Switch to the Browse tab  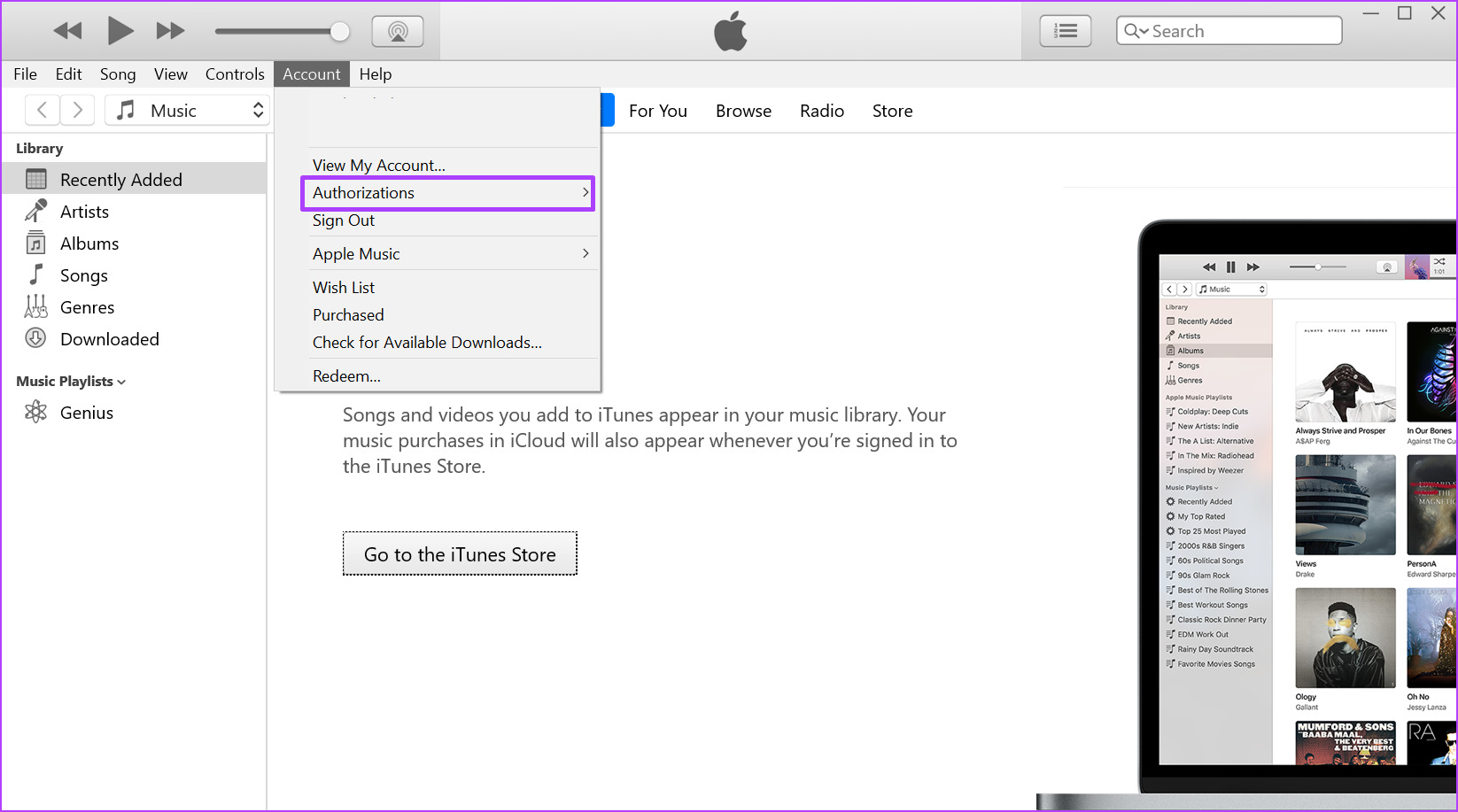[743, 111]
